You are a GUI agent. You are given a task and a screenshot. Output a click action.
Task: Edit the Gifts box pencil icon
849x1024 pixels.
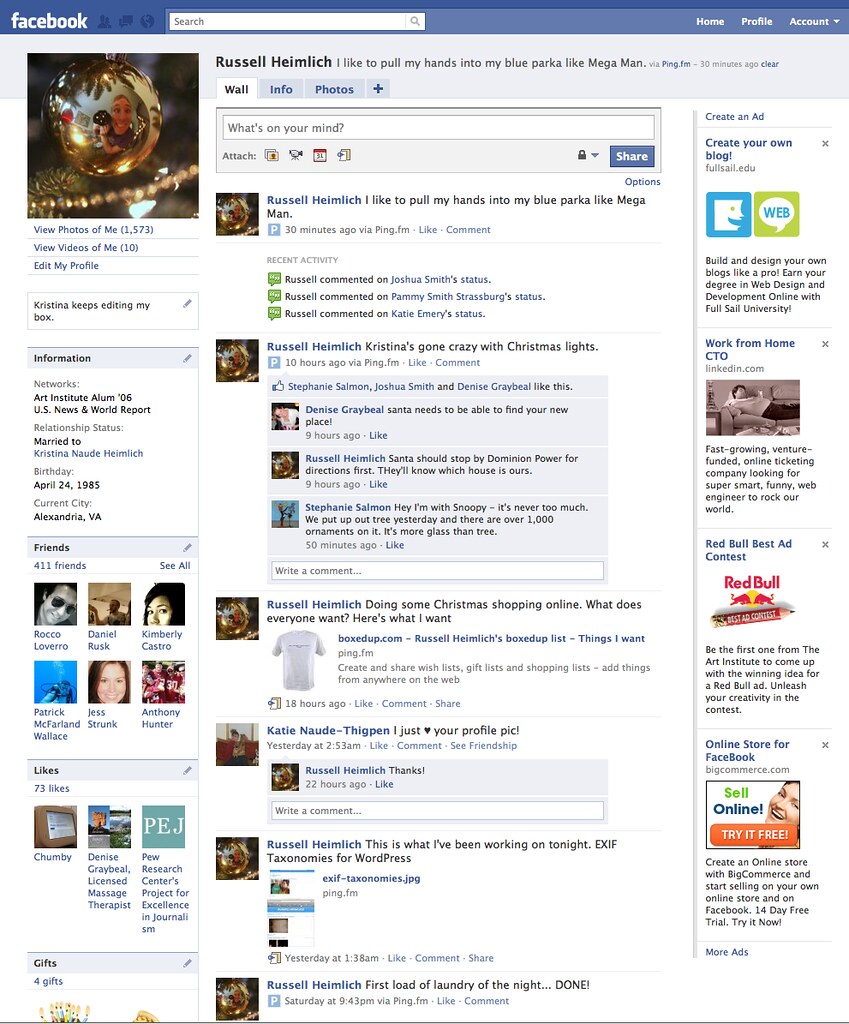[x=187, y=963]
